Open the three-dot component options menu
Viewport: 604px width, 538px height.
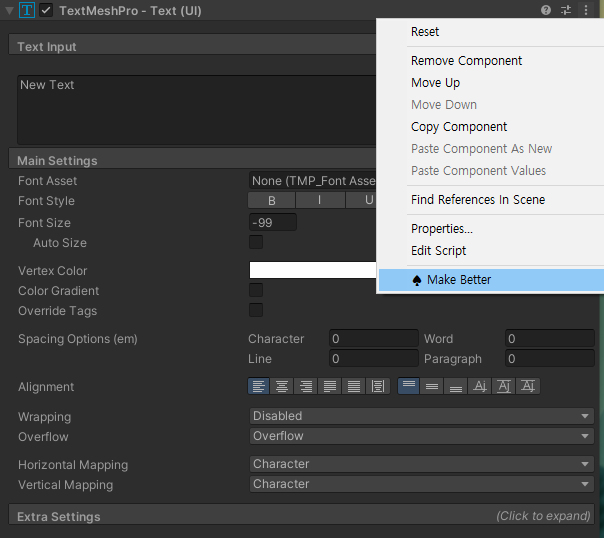pos(586,10)
